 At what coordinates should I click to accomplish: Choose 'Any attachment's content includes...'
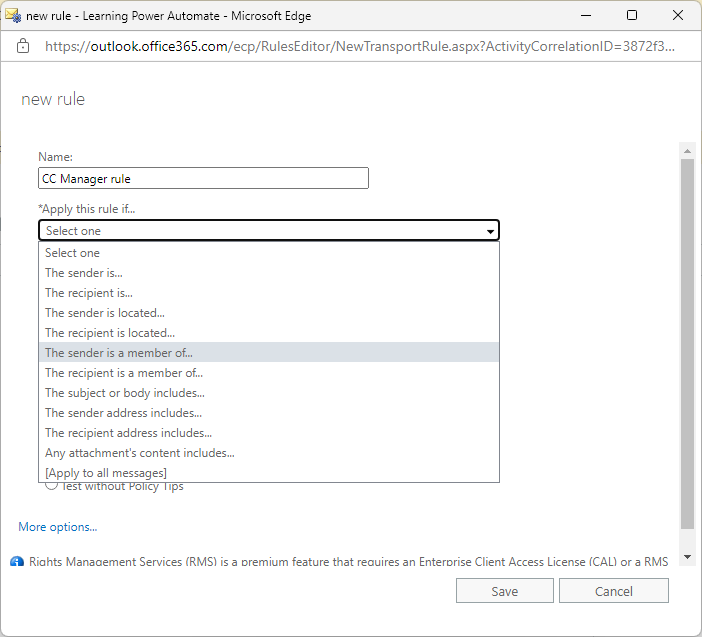[x=140, y=453]
